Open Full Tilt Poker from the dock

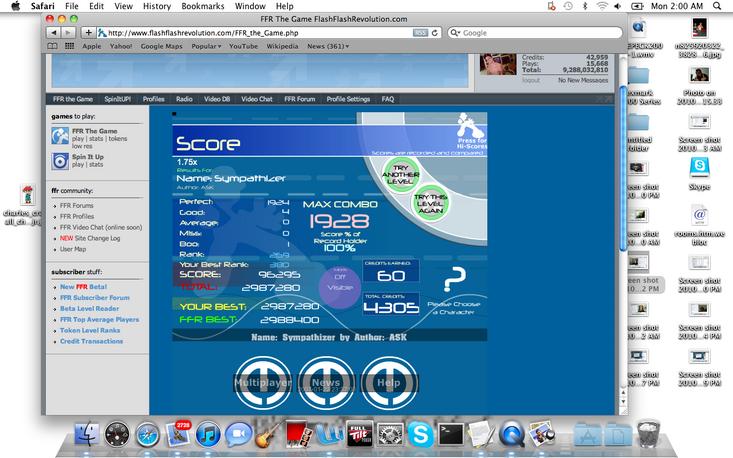coord(359,434)
